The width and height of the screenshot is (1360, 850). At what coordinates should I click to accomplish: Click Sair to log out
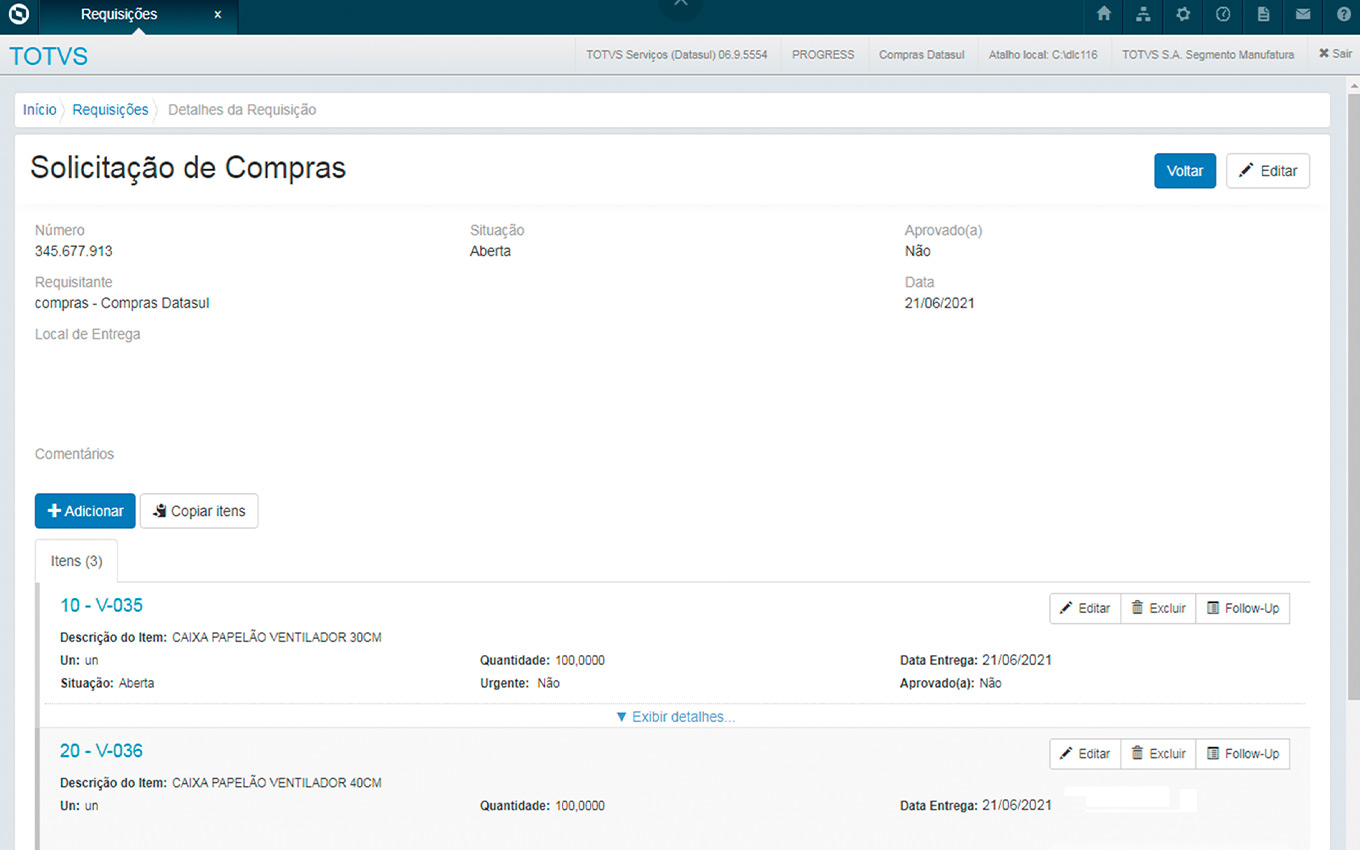pos(1334,54)
